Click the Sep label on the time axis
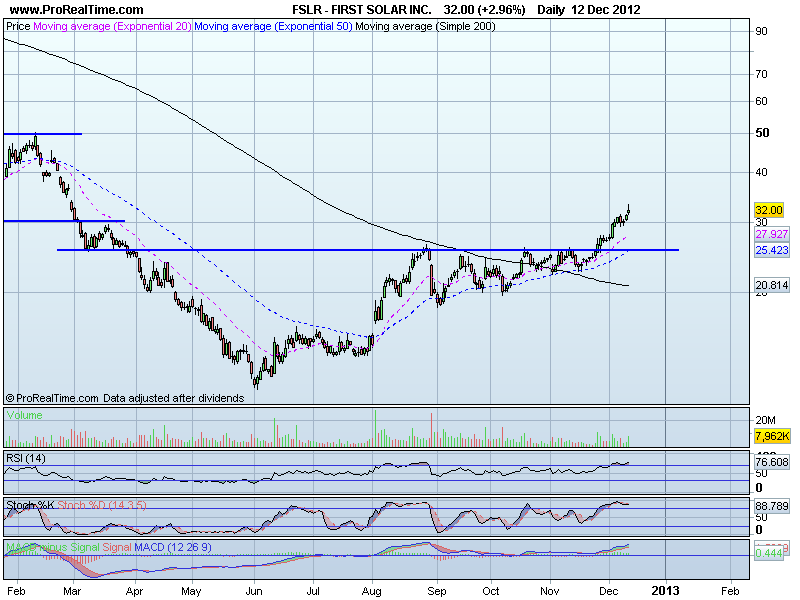 436,591
